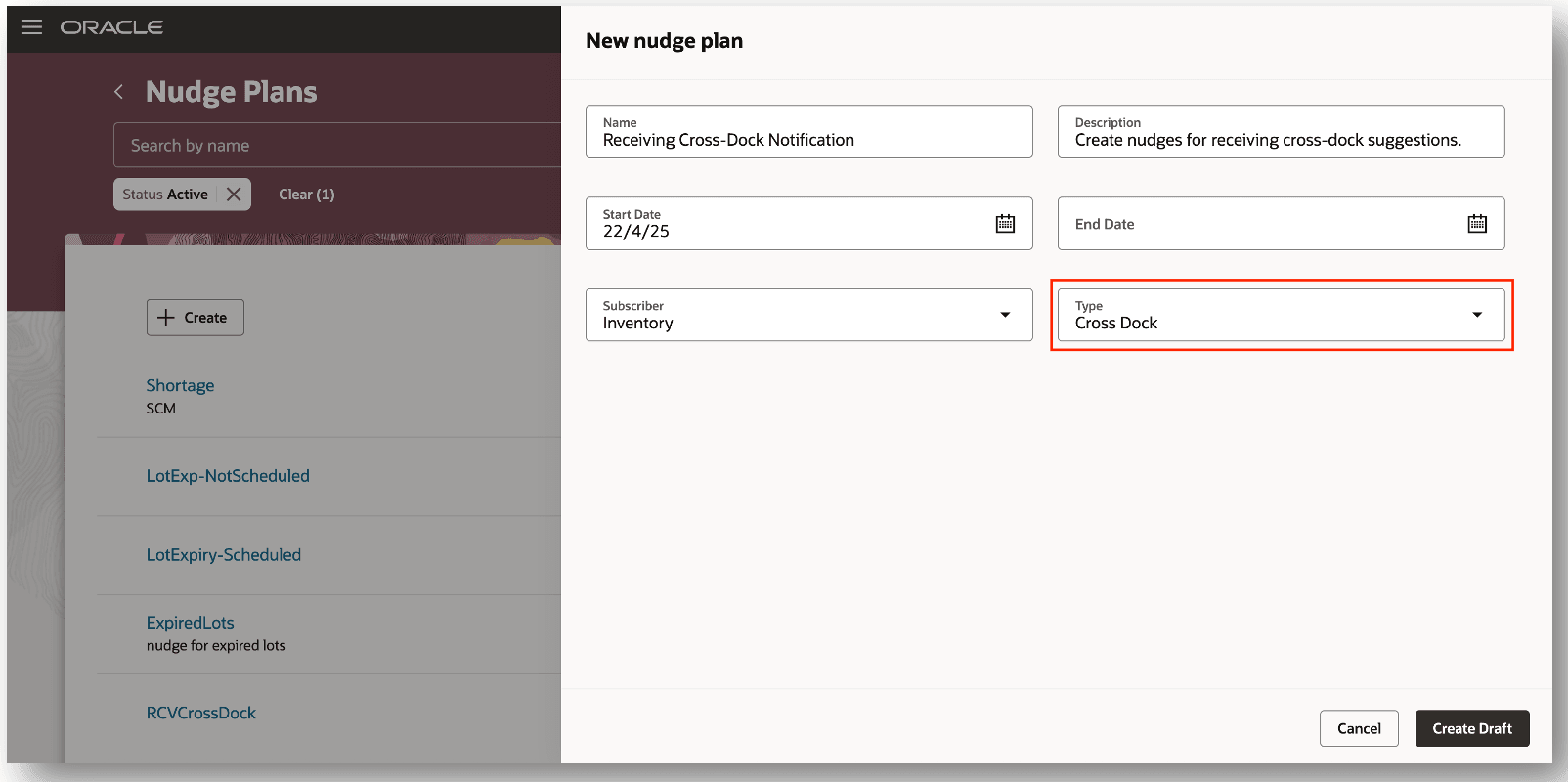Click the Clear (1) filters link

tap(307, 195)
